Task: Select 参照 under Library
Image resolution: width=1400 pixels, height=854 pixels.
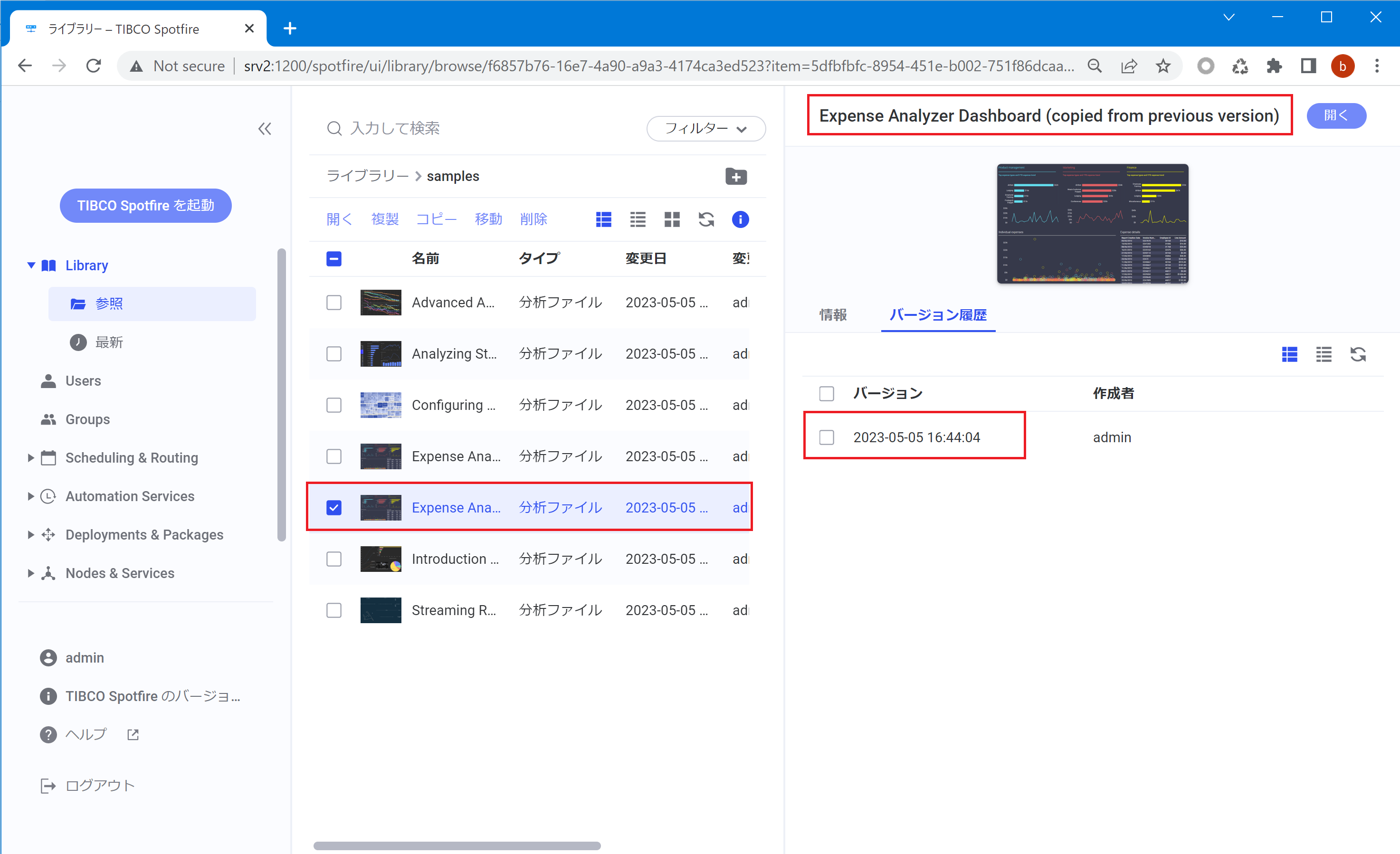Action: point(152,304)
